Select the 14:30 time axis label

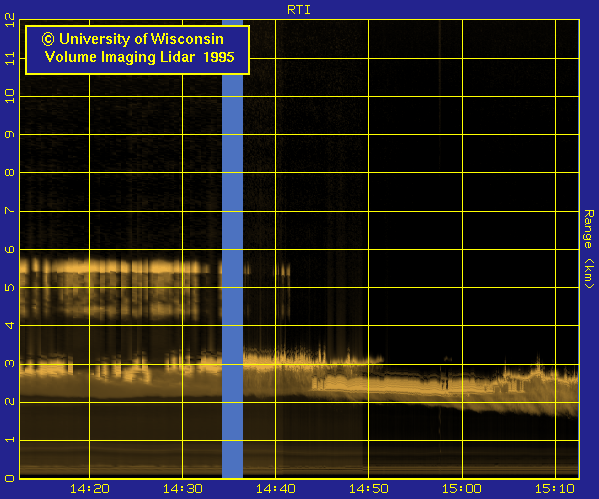click(x=183, y=489)
